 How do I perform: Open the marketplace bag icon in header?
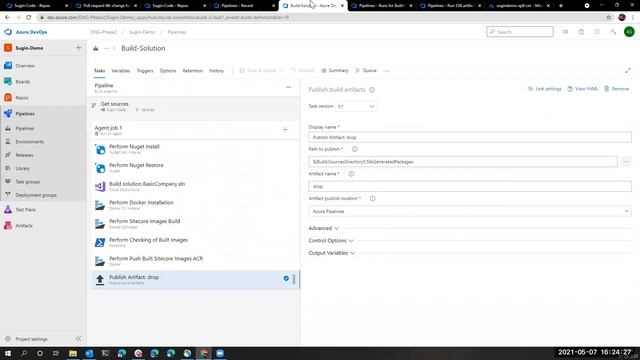pyautogui.click(x=581, y=32)
